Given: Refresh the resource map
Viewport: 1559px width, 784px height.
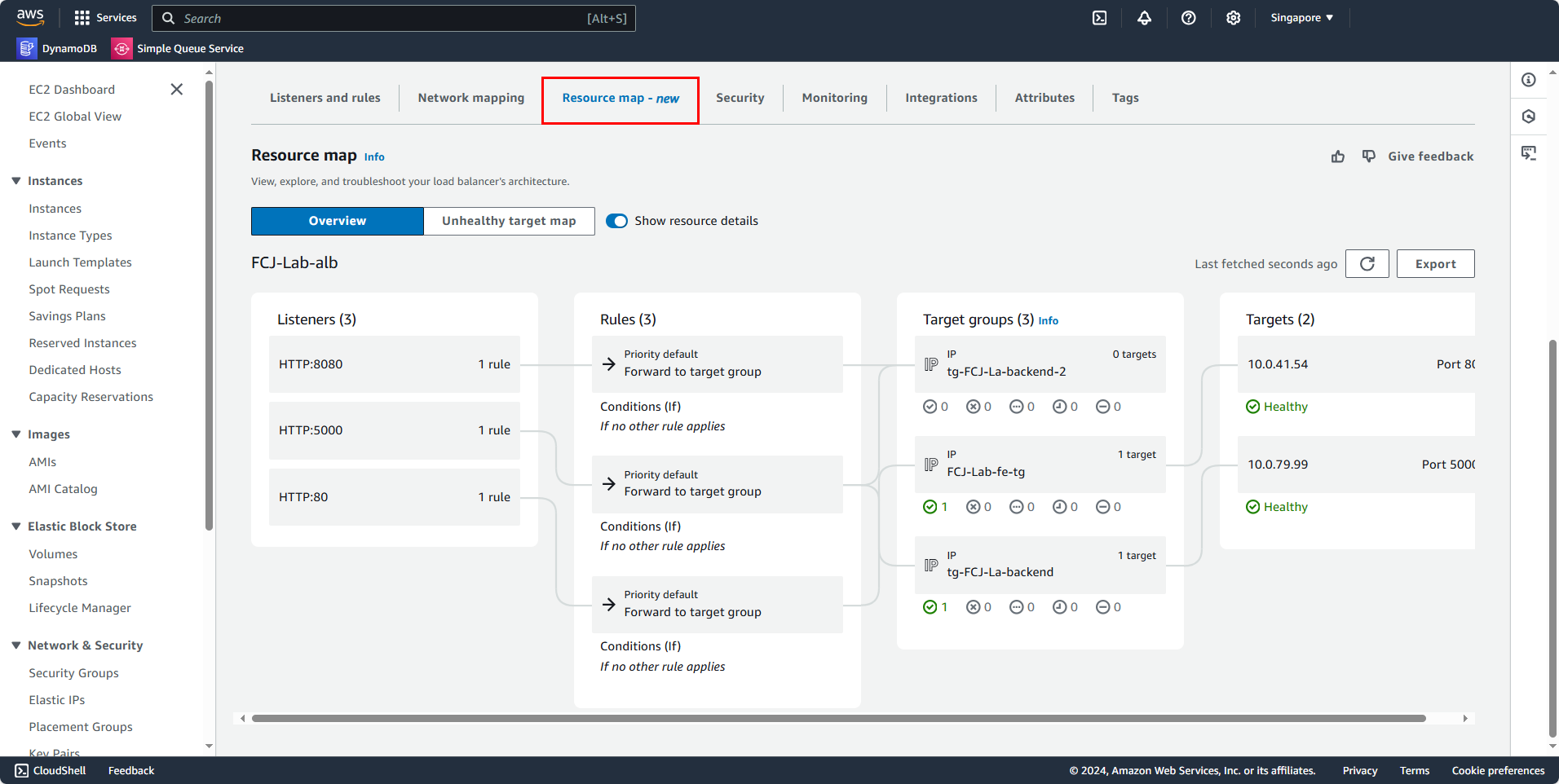Looking at the screenshot, I should coord(1367,263).
